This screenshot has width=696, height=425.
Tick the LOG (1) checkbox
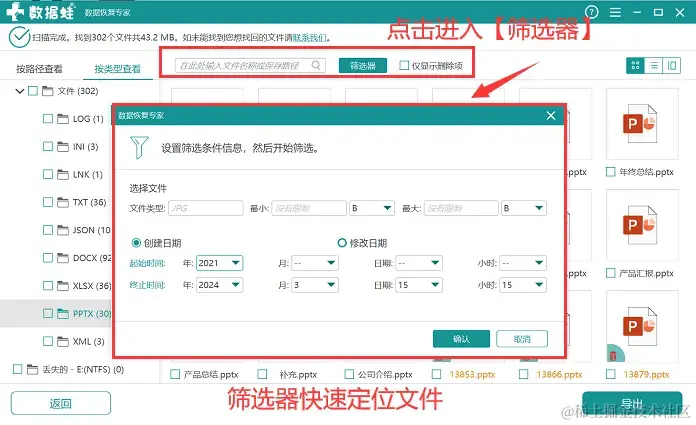pyautogui.click(x=48, y=119)
